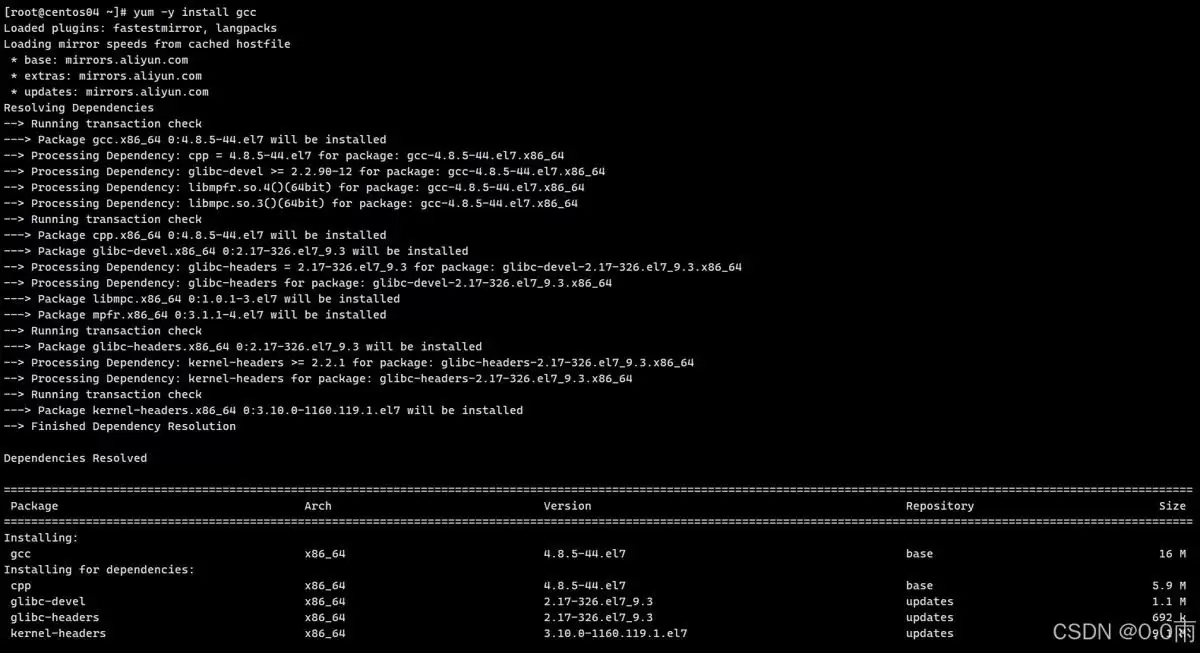Viewport: 1200px width, 653px height.
Task: Click version '3.10.0-1160.119.1.el7' in the table
Action: click(x=616, y=635)
